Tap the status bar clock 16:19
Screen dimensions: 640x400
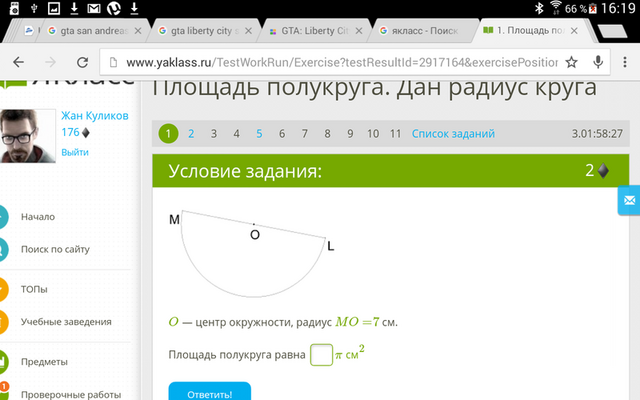618,8
